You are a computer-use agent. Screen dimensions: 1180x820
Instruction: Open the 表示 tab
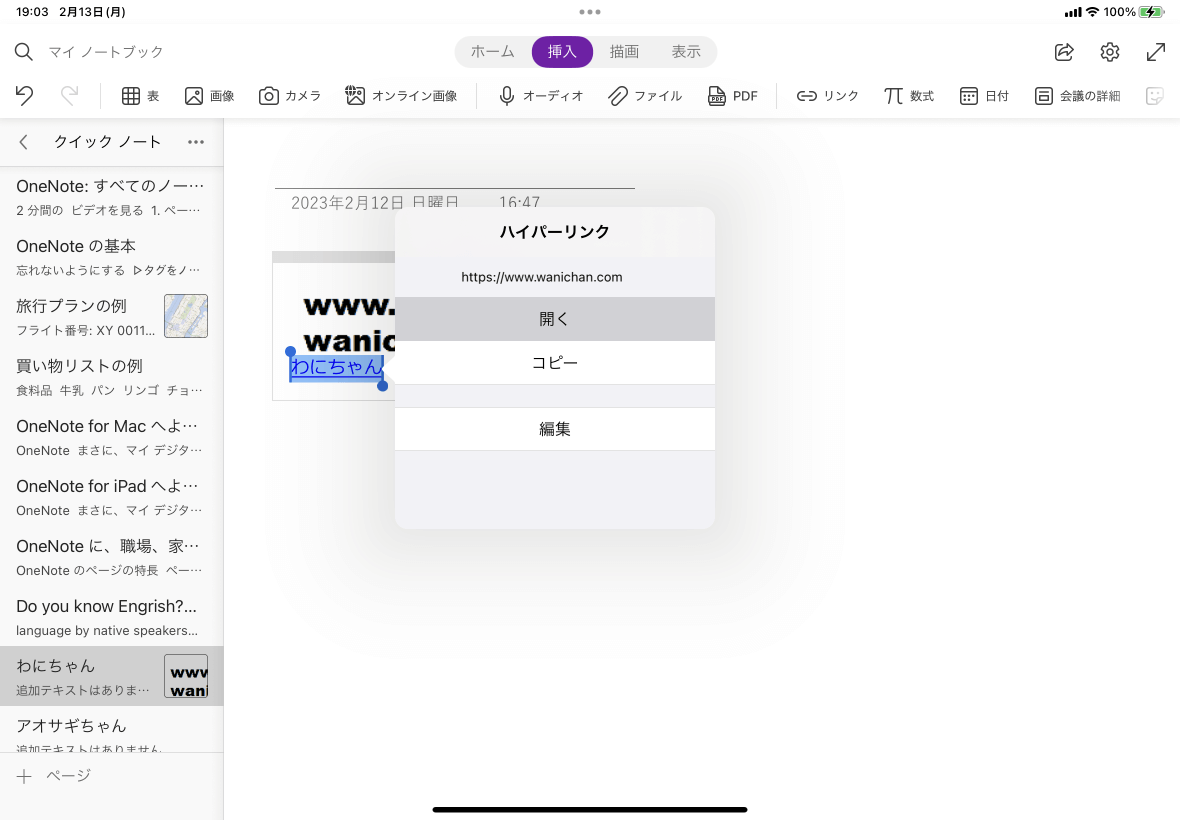click(686, 52)
